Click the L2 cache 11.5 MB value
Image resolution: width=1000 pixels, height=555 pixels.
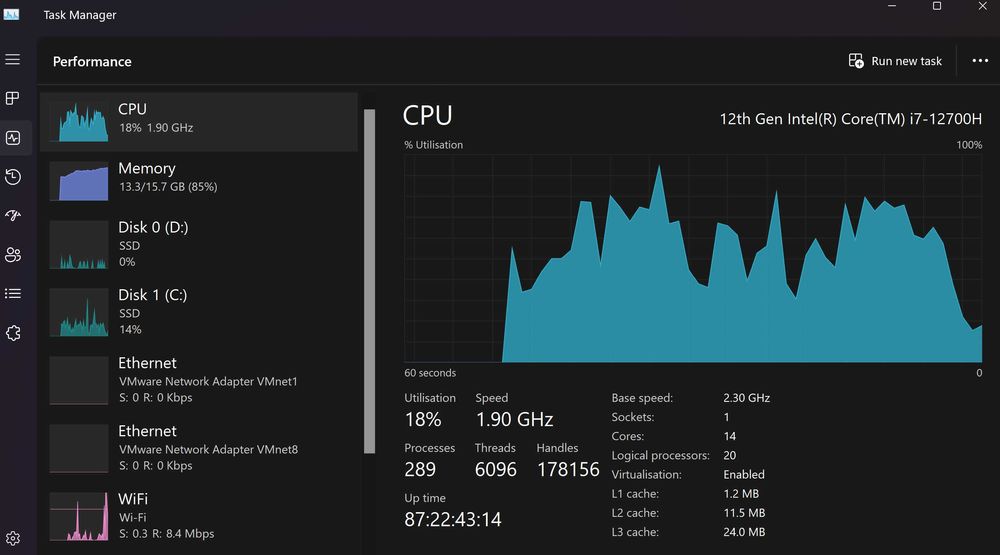point(744,513)
